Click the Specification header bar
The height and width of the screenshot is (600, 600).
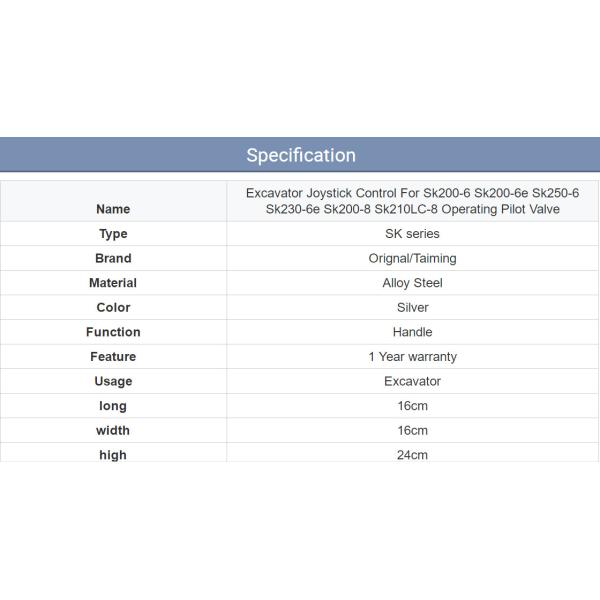point(300,155)
